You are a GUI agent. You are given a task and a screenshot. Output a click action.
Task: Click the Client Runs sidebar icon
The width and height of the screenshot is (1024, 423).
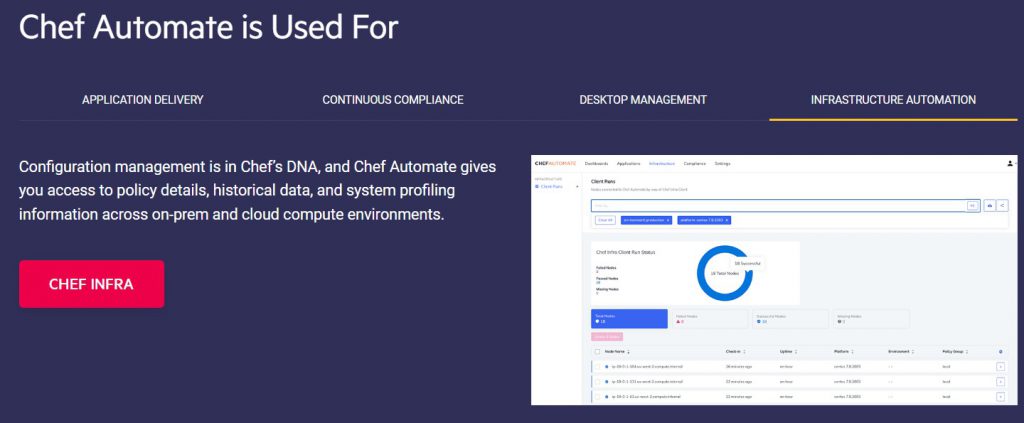pos(537,186)
